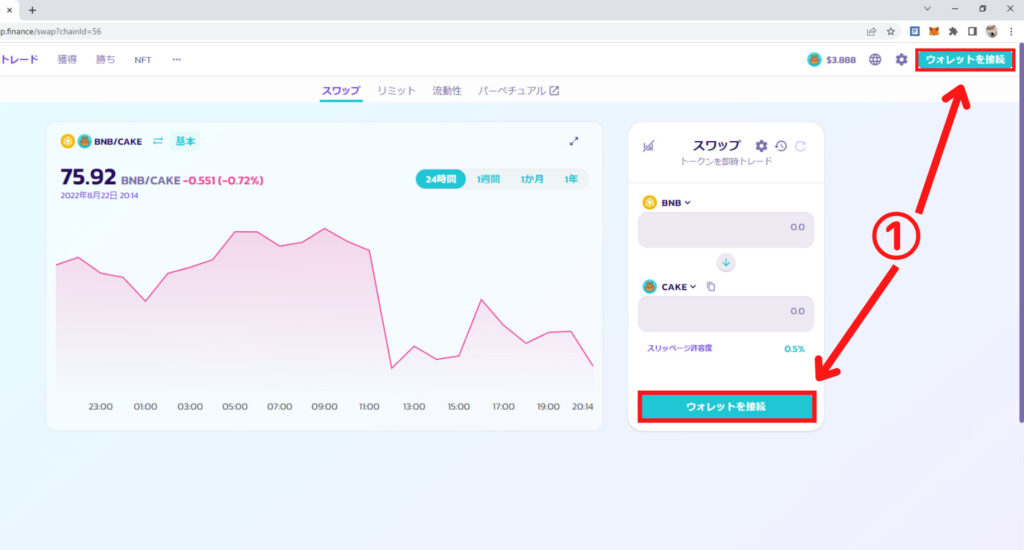Open the Chrome three-dot menu
1024x550 pixels.
click(x=1011, y=31)
